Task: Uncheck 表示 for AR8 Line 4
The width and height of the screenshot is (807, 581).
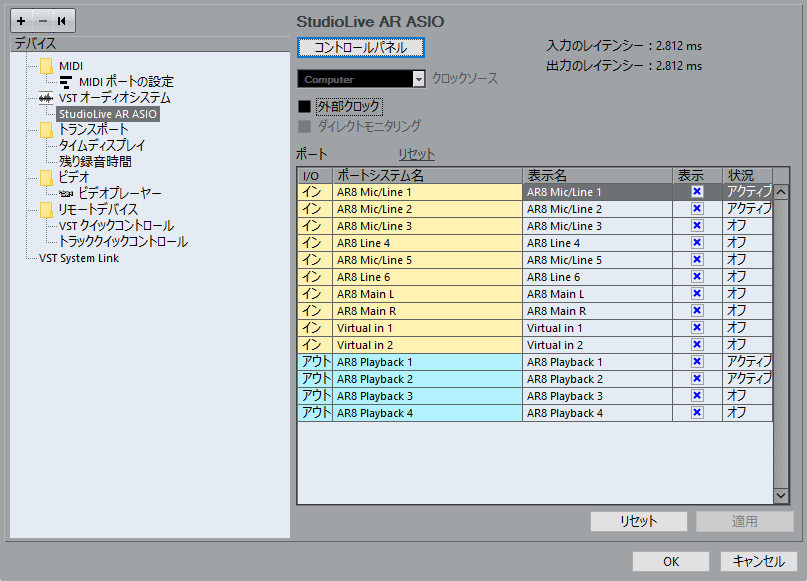Action: coord(697,243)
